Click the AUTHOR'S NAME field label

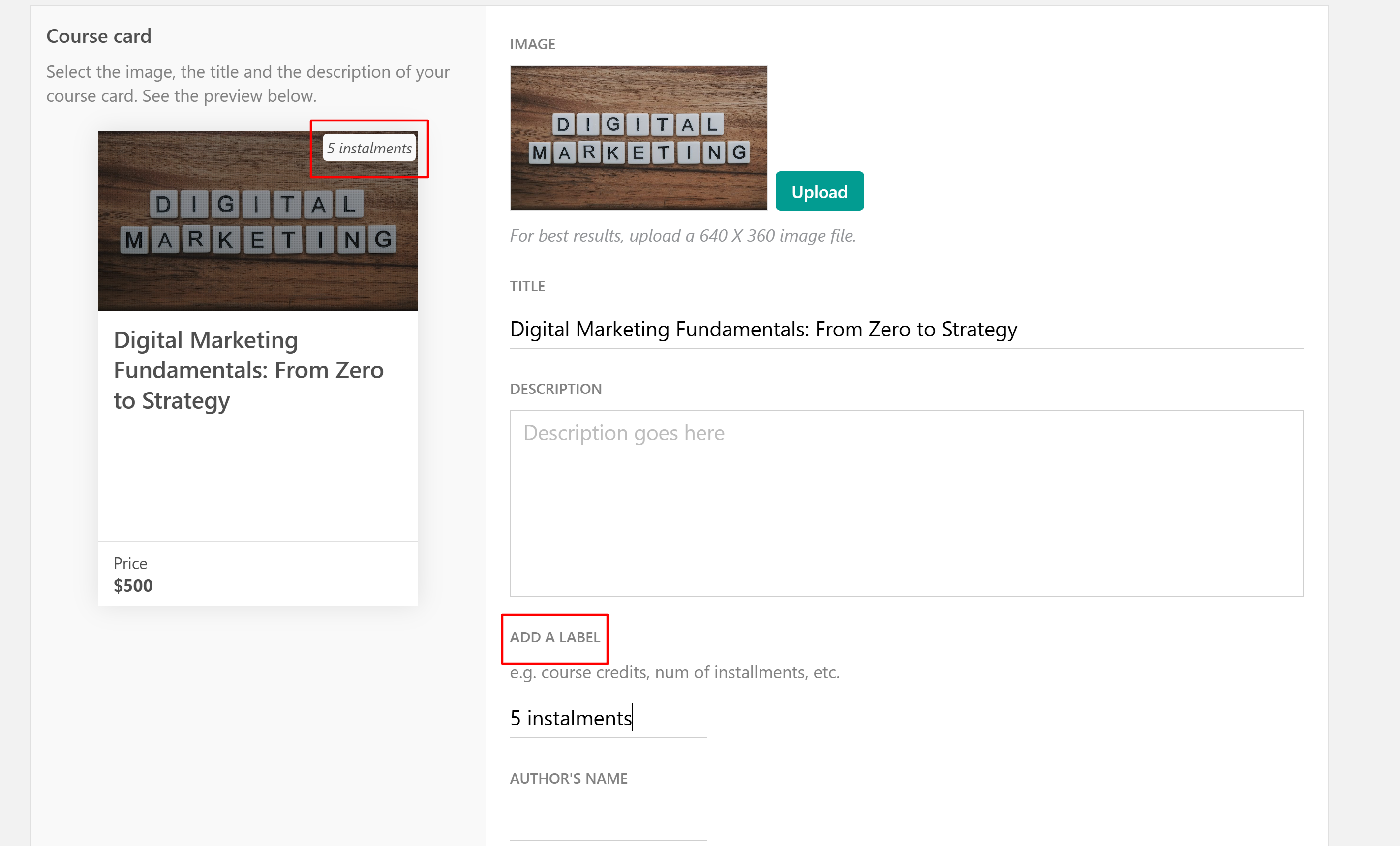coord(568,779)
